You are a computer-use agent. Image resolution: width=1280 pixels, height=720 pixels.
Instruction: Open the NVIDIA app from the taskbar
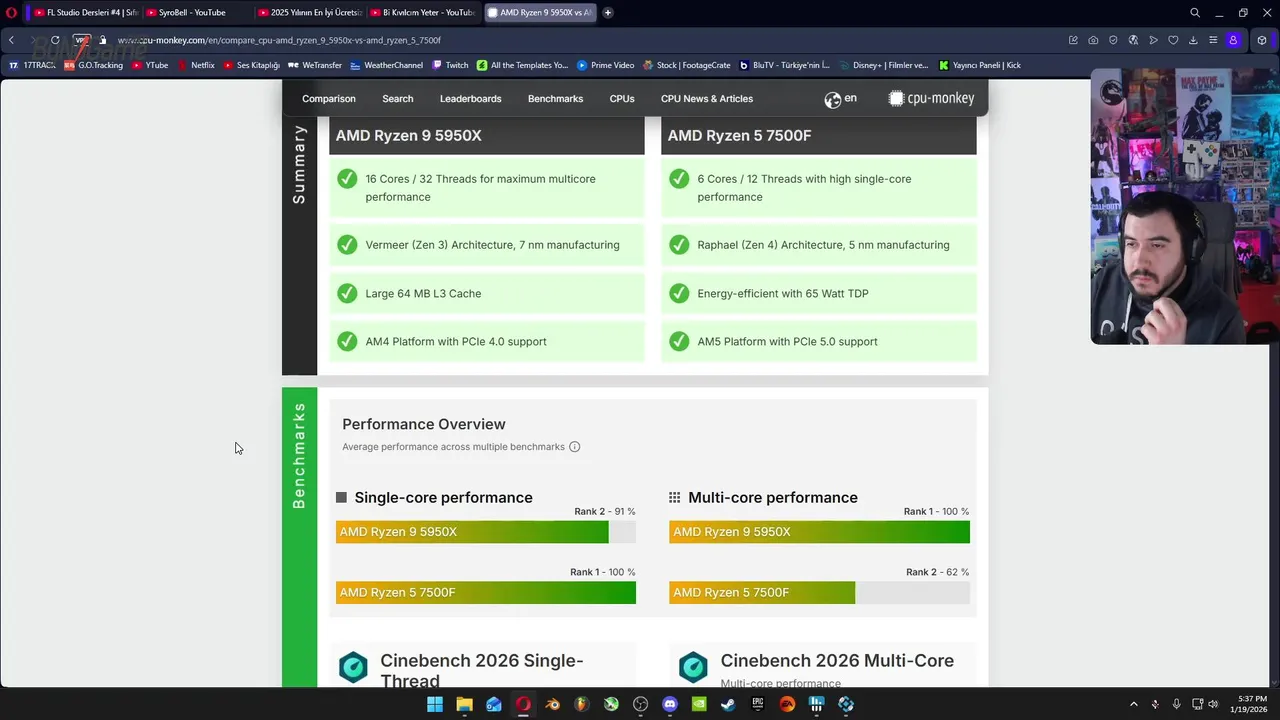[699, 704]
